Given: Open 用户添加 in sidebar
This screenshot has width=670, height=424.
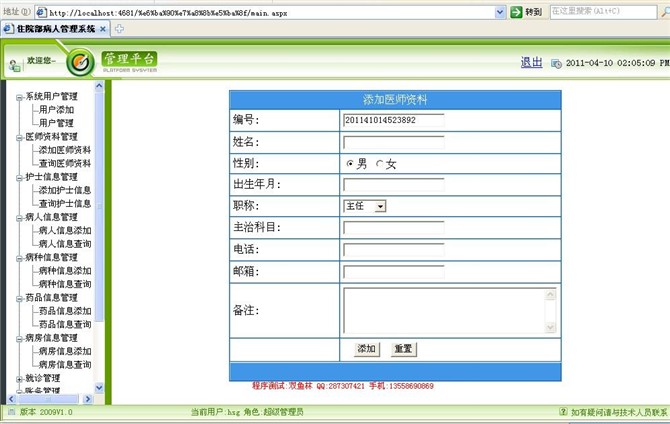Looking at the screenshot, I should [x=56, y=110].
